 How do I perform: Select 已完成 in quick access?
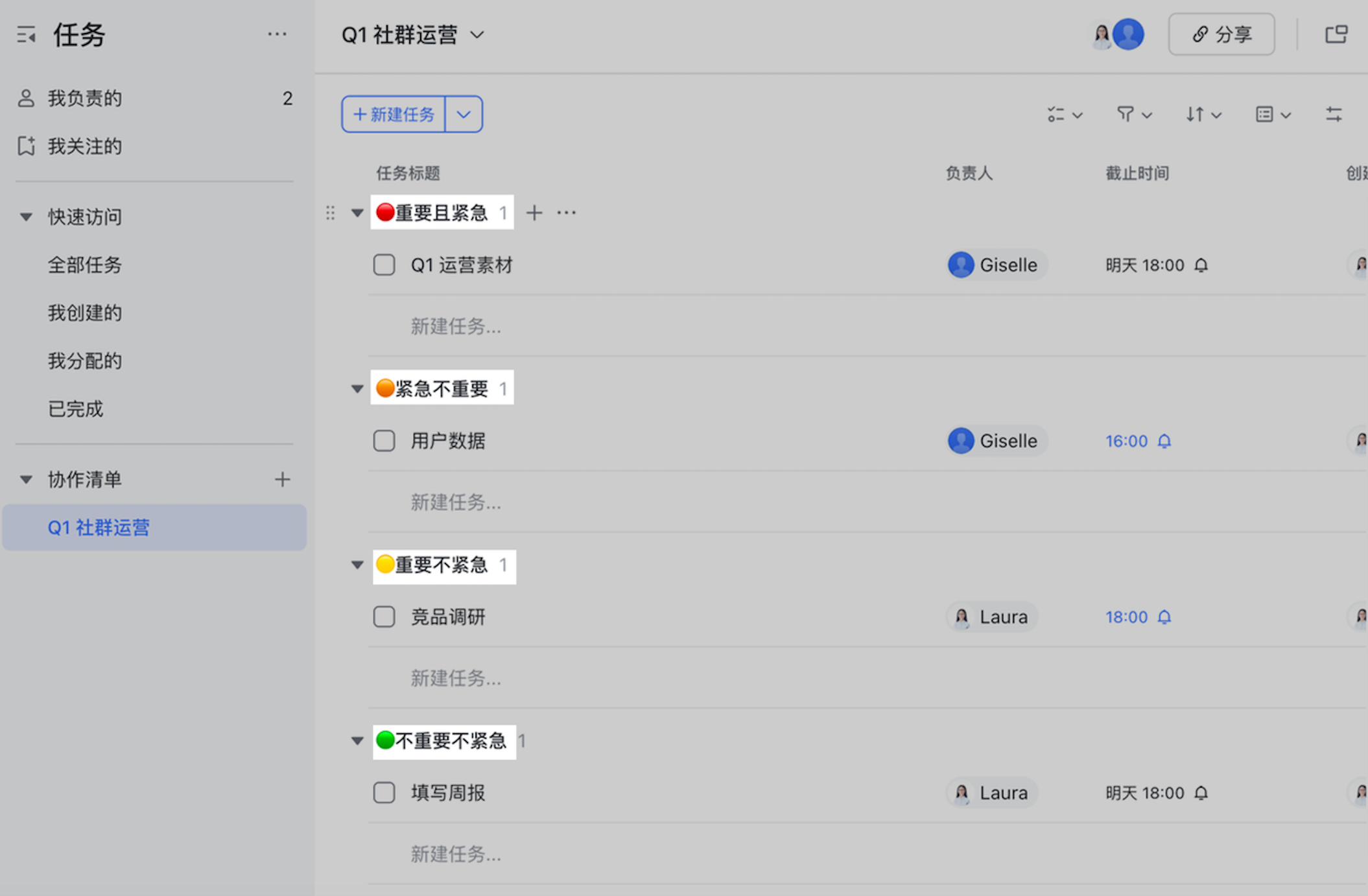[75, 409]
